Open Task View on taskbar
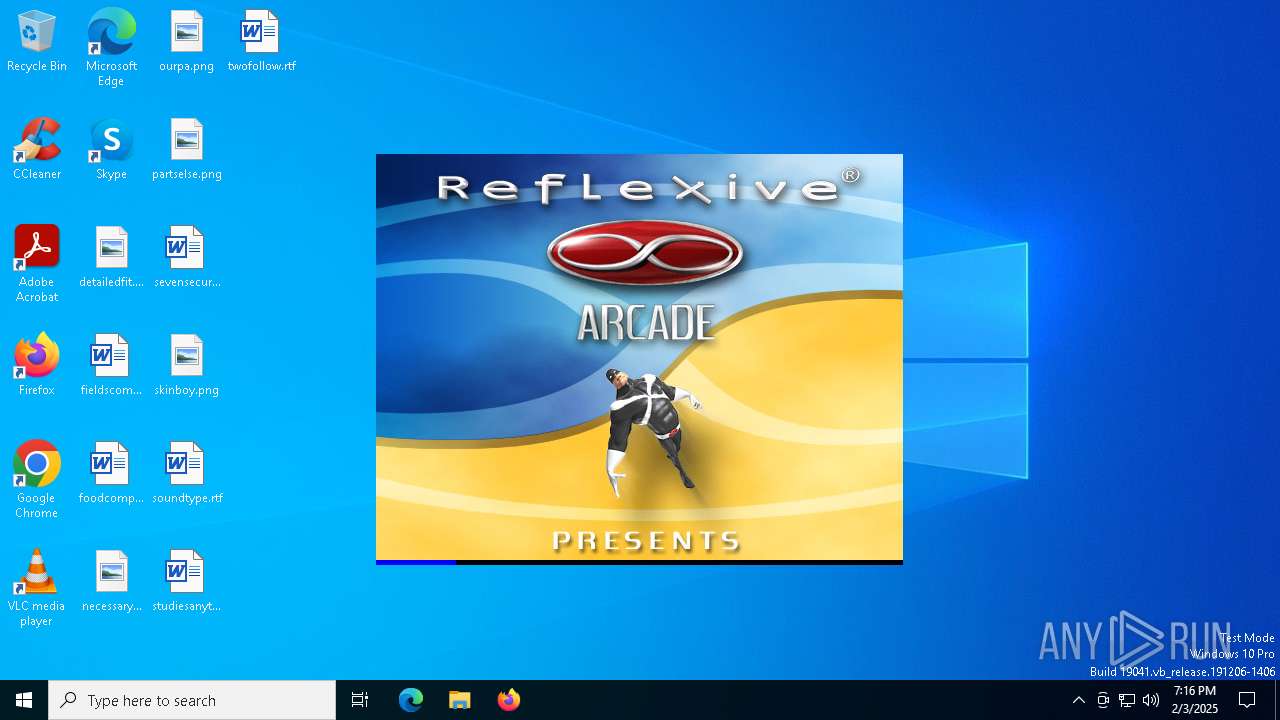The width and height of the screenshot is (1280, 720). (360, 700)
